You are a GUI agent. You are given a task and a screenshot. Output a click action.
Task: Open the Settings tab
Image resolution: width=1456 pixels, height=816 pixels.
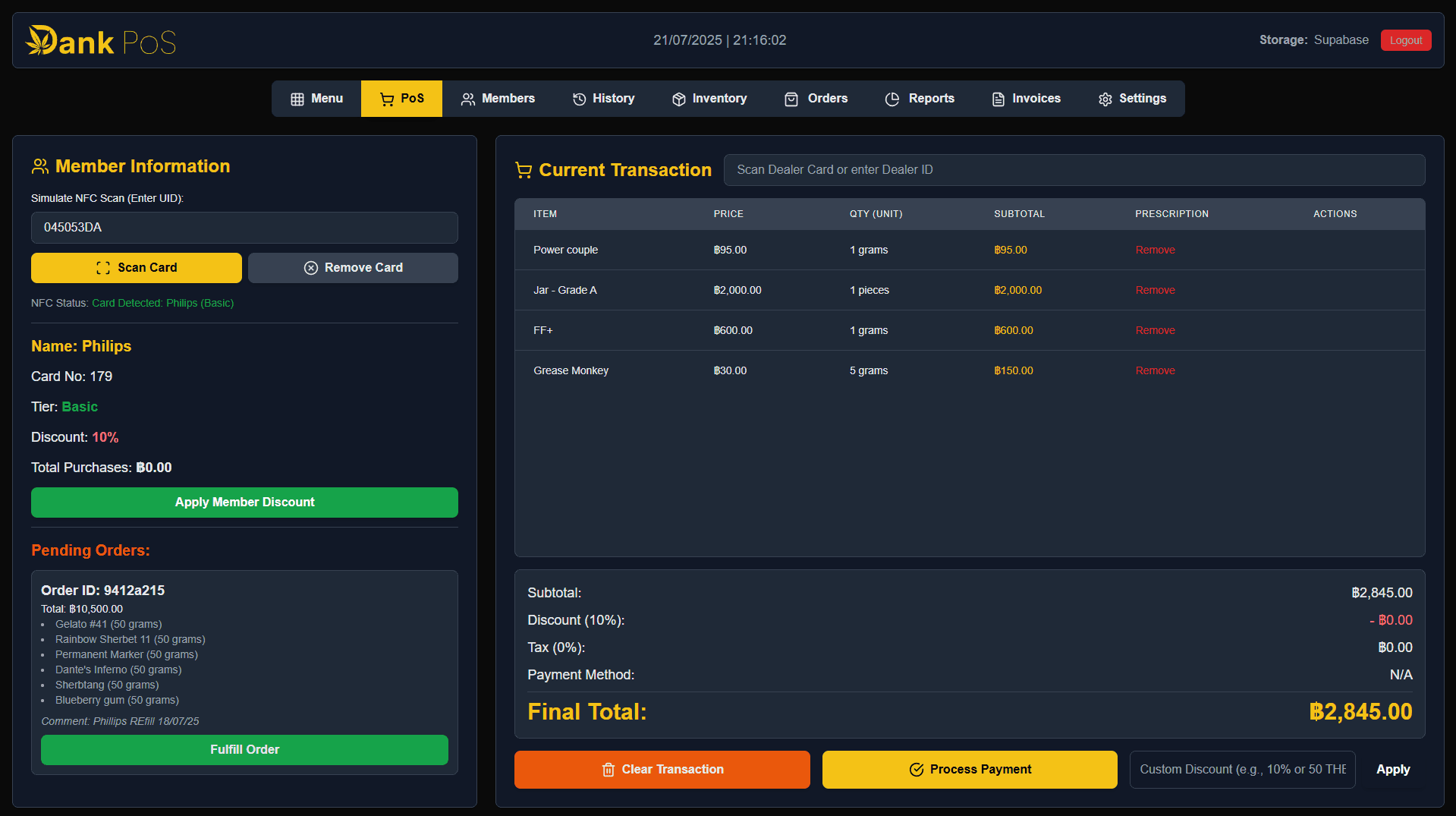pos(1132,99)
